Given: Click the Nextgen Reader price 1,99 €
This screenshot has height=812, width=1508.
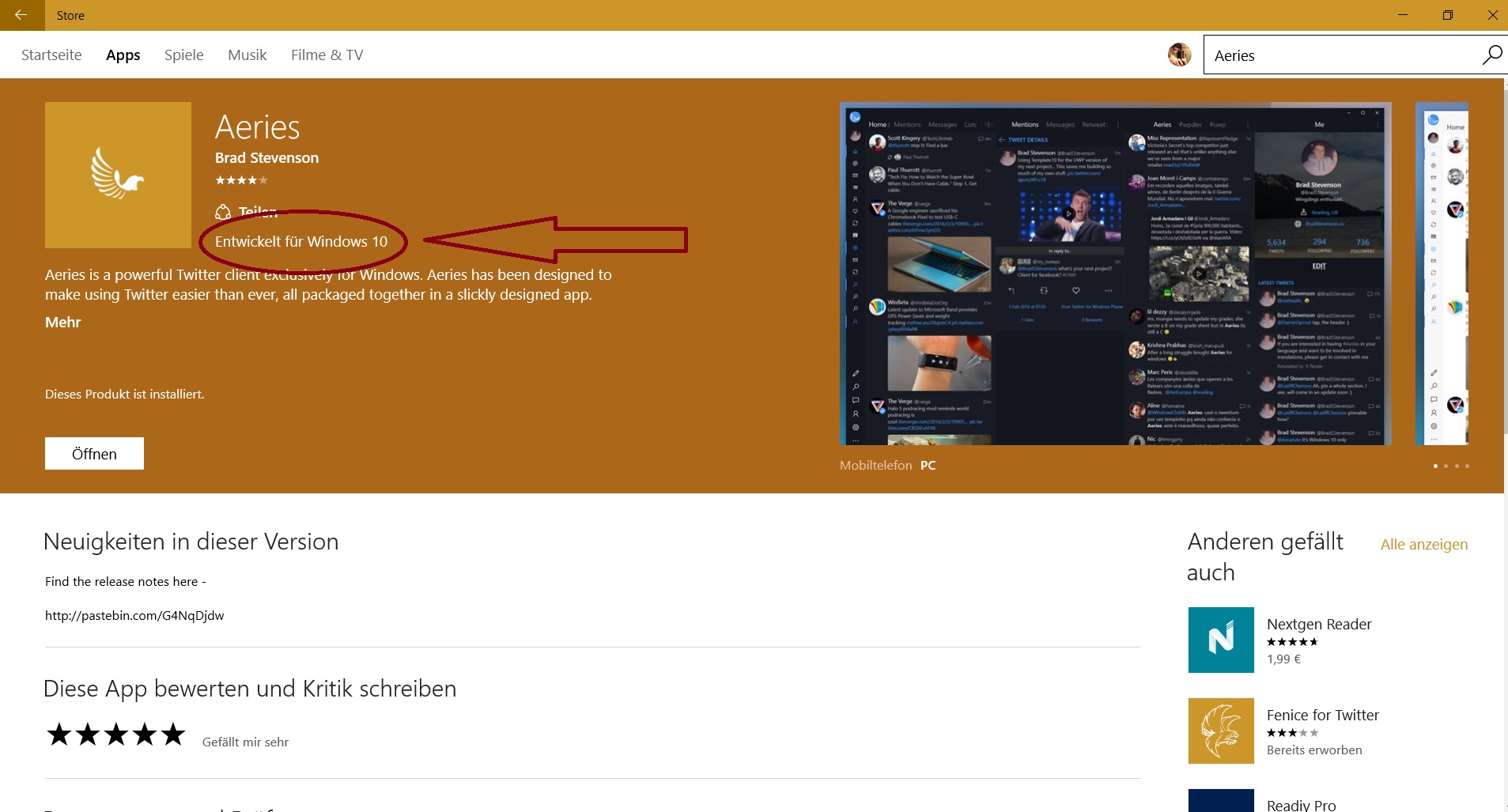Looking at the screenshot, I should 1283,659.
